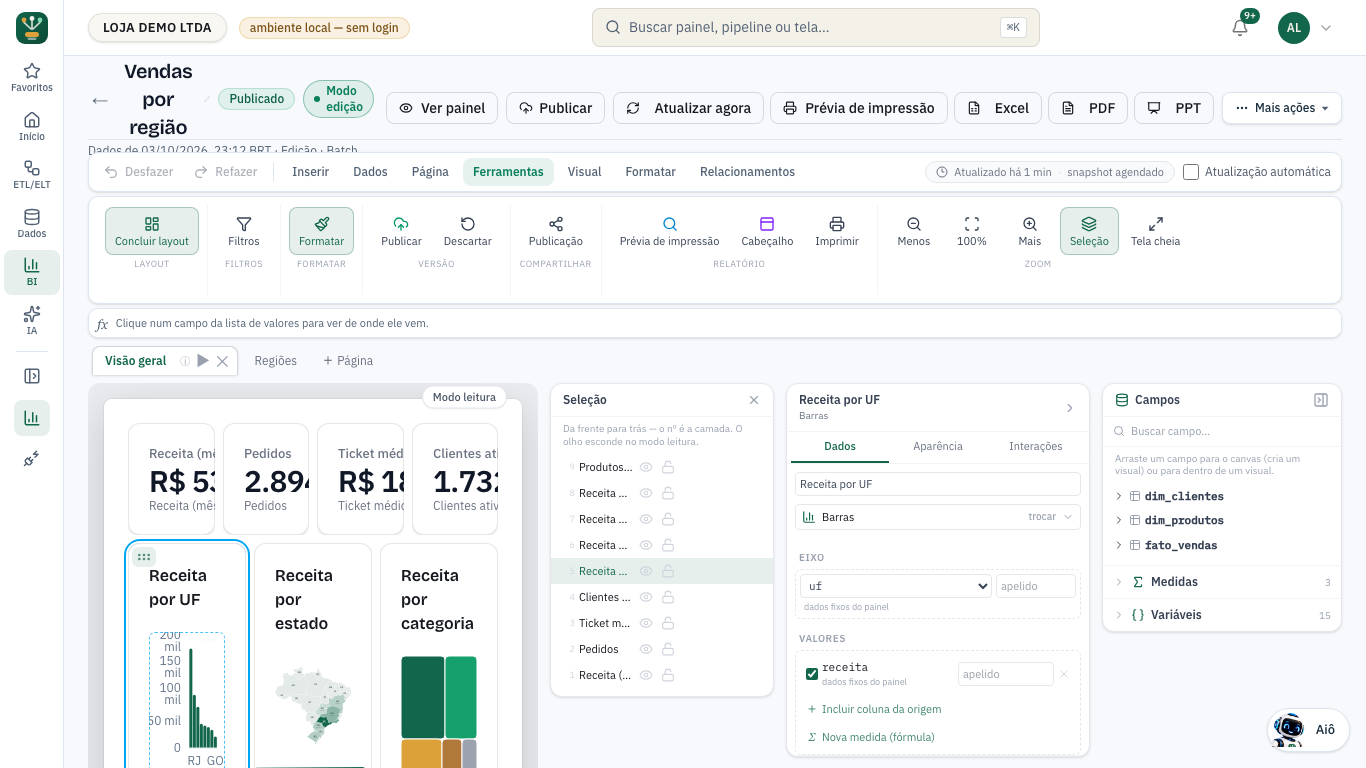
Task: Expand the Variáveis group
Action: (x=1222, y=615)
